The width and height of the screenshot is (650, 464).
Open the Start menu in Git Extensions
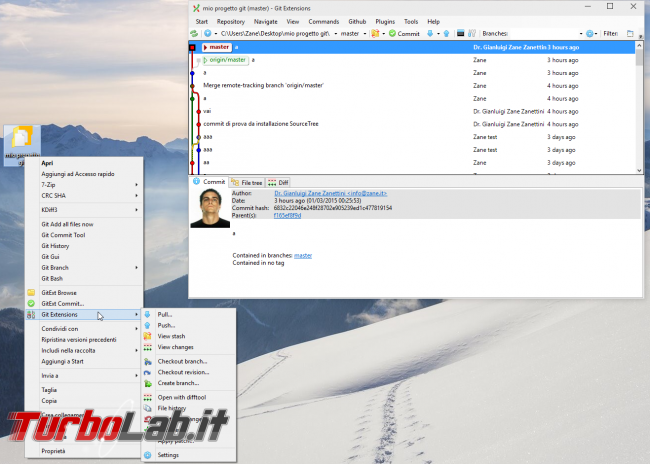point(201,22)
